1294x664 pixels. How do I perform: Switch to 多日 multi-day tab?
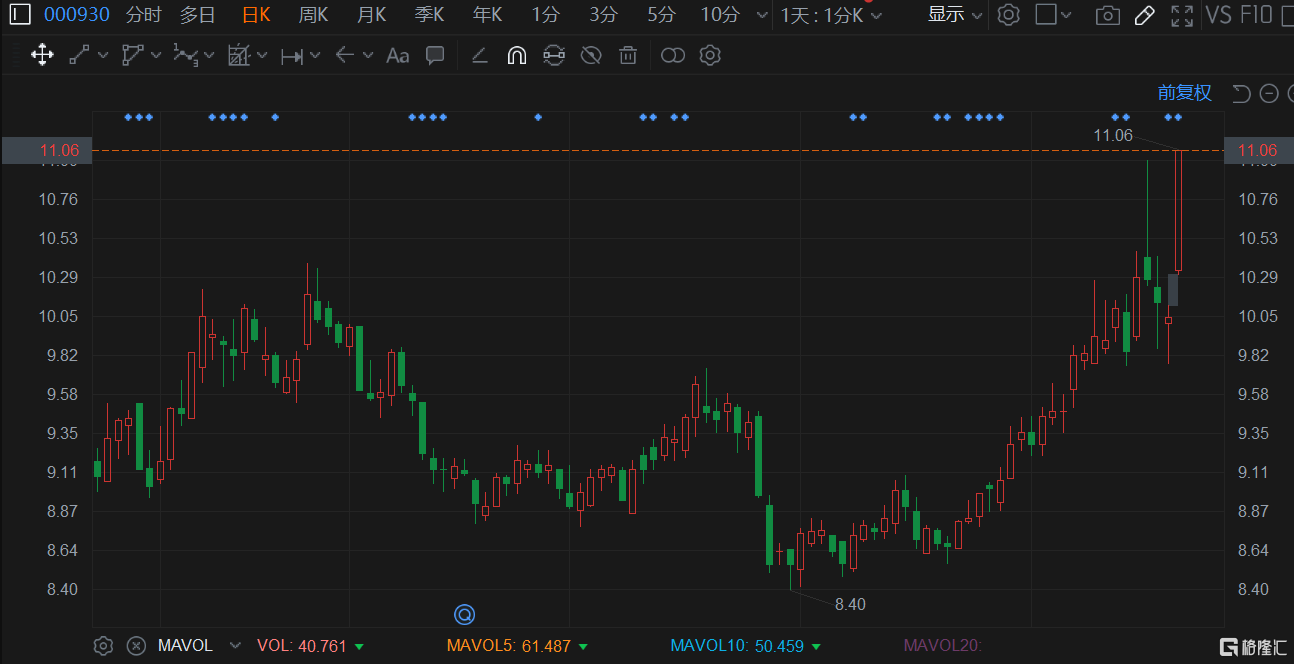(x=197, y=15)
